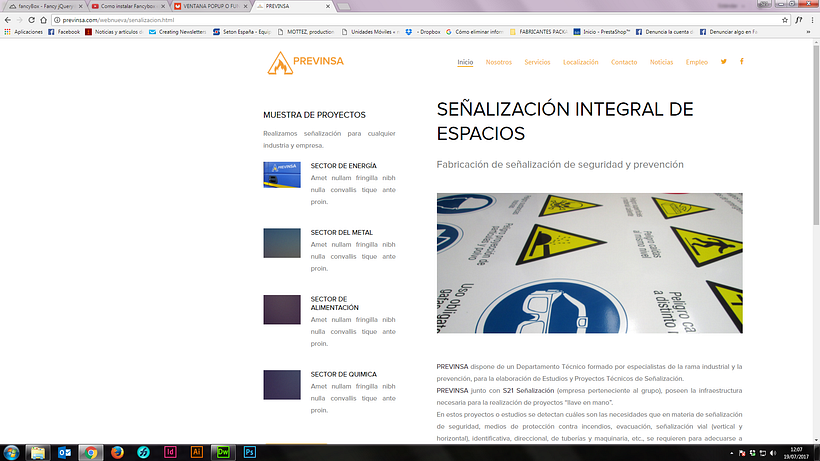820x461 pixels.
Task: Open the Dropbox bookmark
Action: pos(423,32)
